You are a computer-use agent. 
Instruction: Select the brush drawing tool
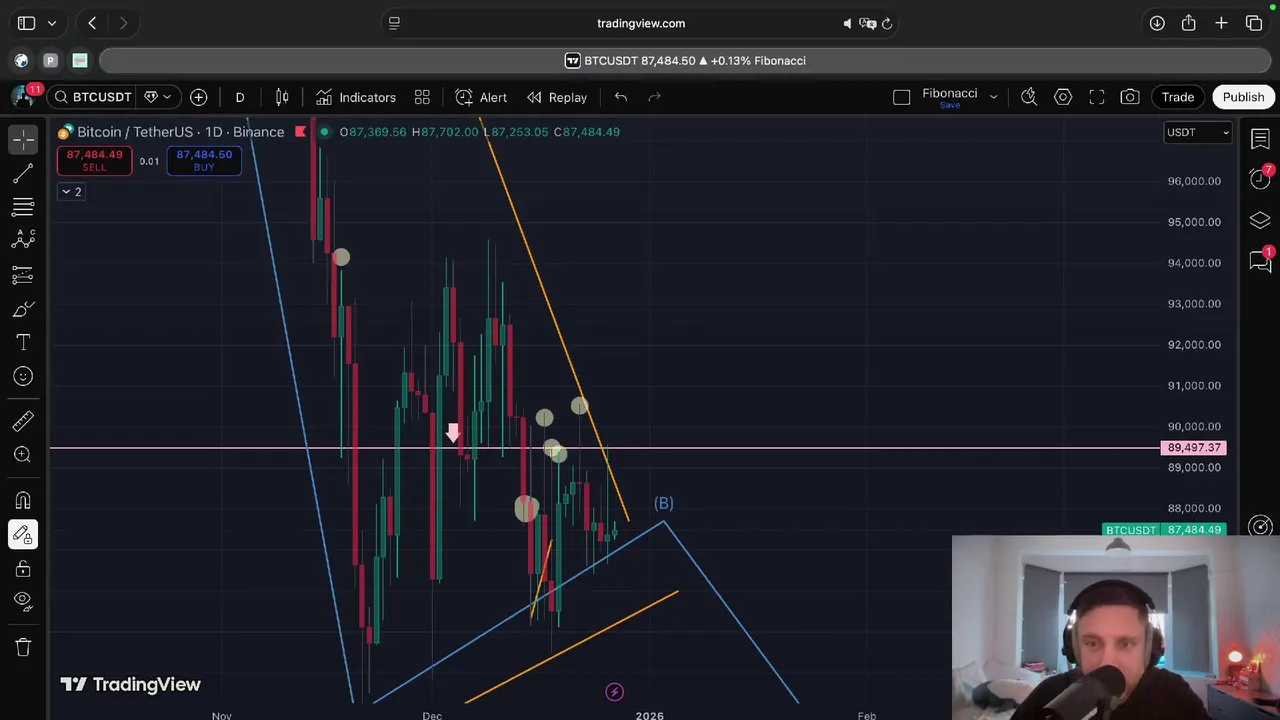tap(23, 309)
